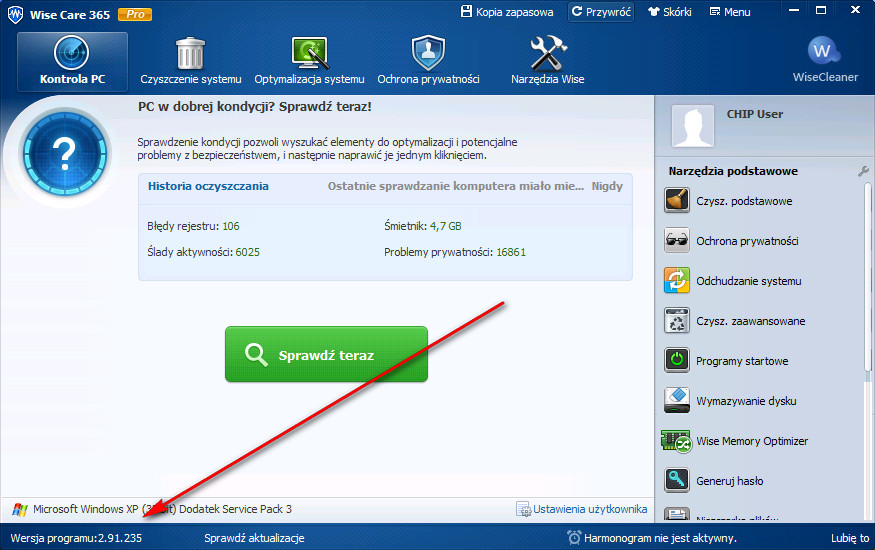
Task: Click the alarm clock schedule icon
Action: click(574, 538)
